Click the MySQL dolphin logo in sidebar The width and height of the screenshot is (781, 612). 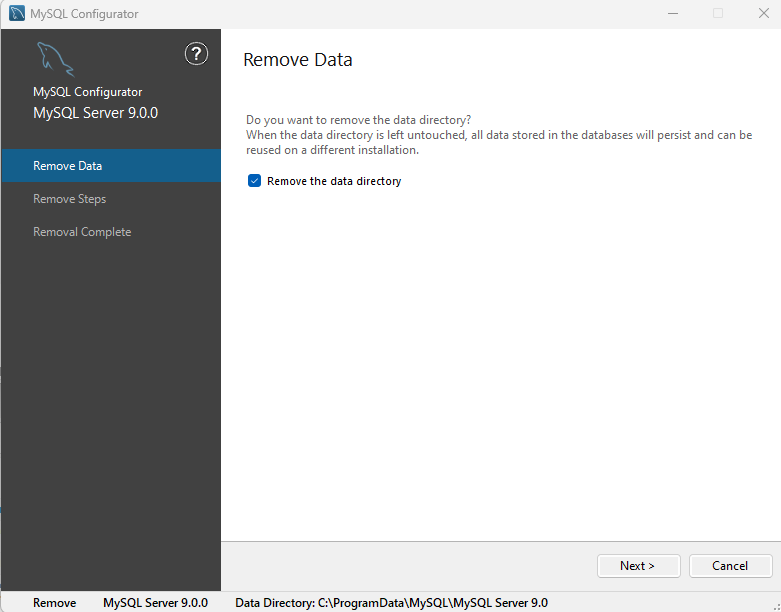tap(55, 59)
